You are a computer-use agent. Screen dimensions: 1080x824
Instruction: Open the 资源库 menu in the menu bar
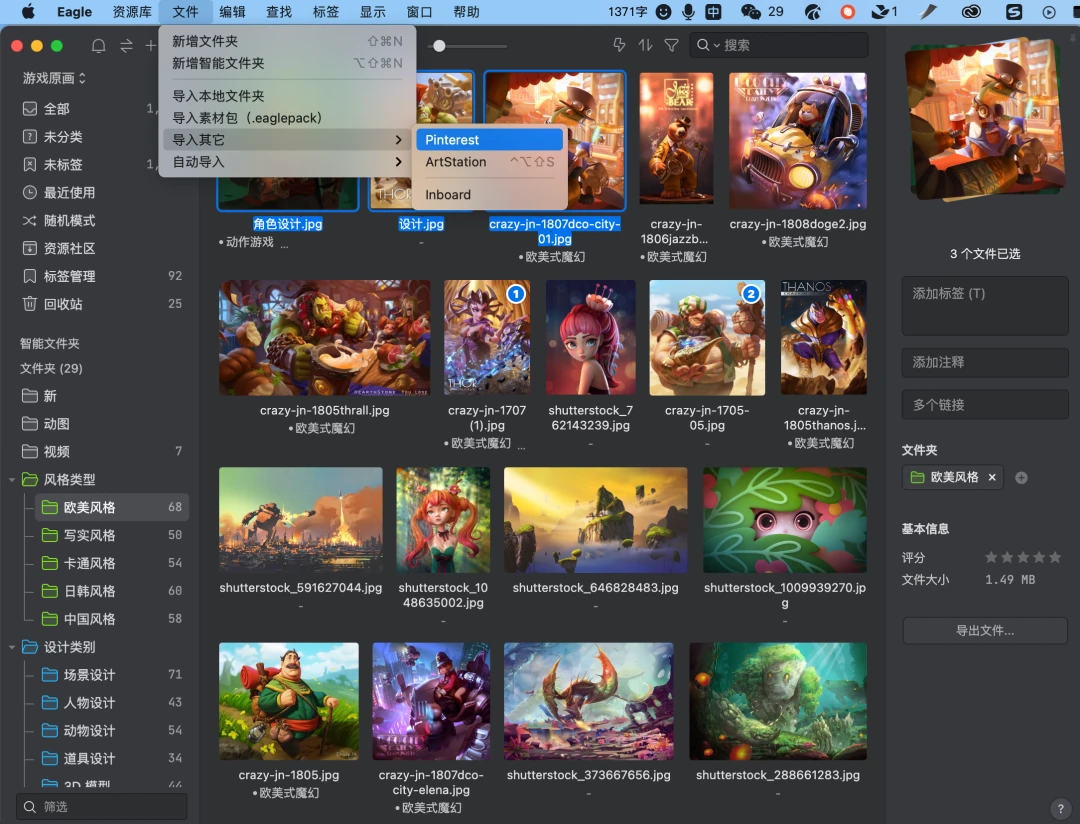point(132,12)
